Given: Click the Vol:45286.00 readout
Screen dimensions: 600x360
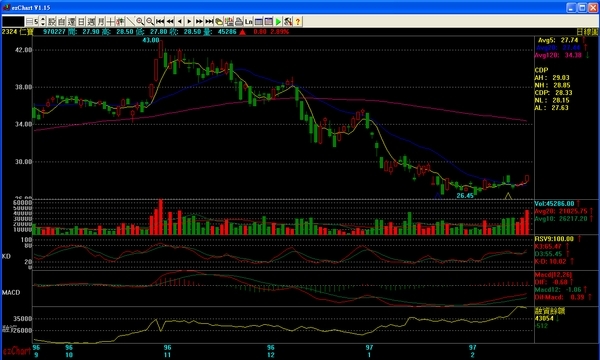Looking at the screenshot, I should click(x=554, y=204).
